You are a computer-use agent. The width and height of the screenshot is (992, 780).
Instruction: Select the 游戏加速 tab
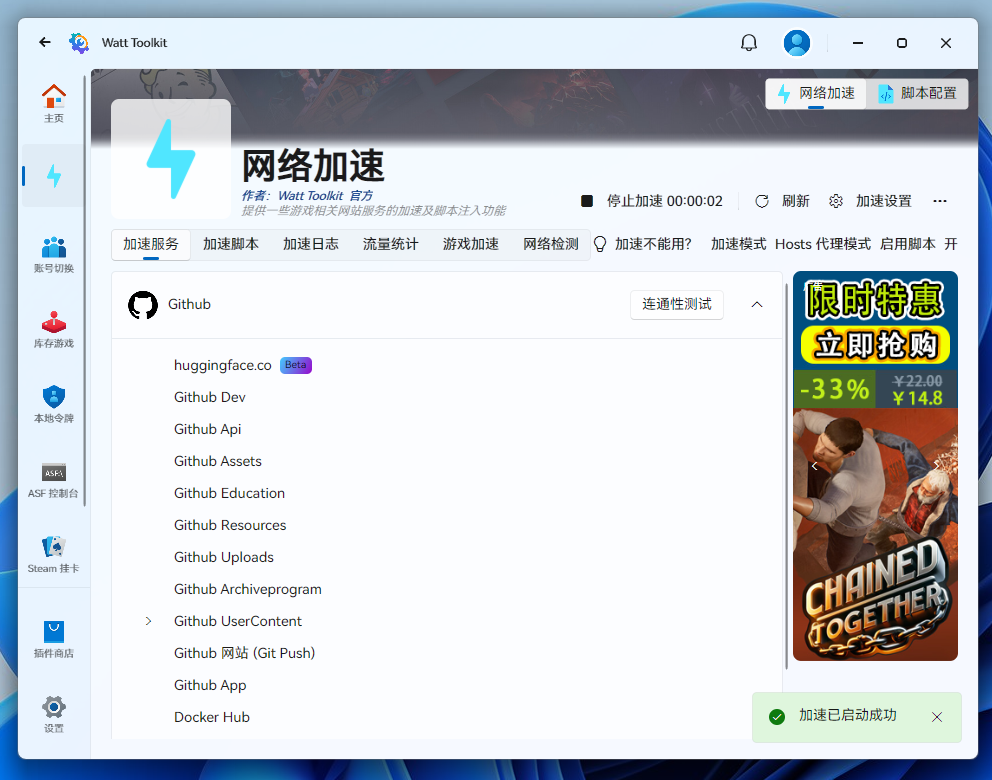(471, 244)
